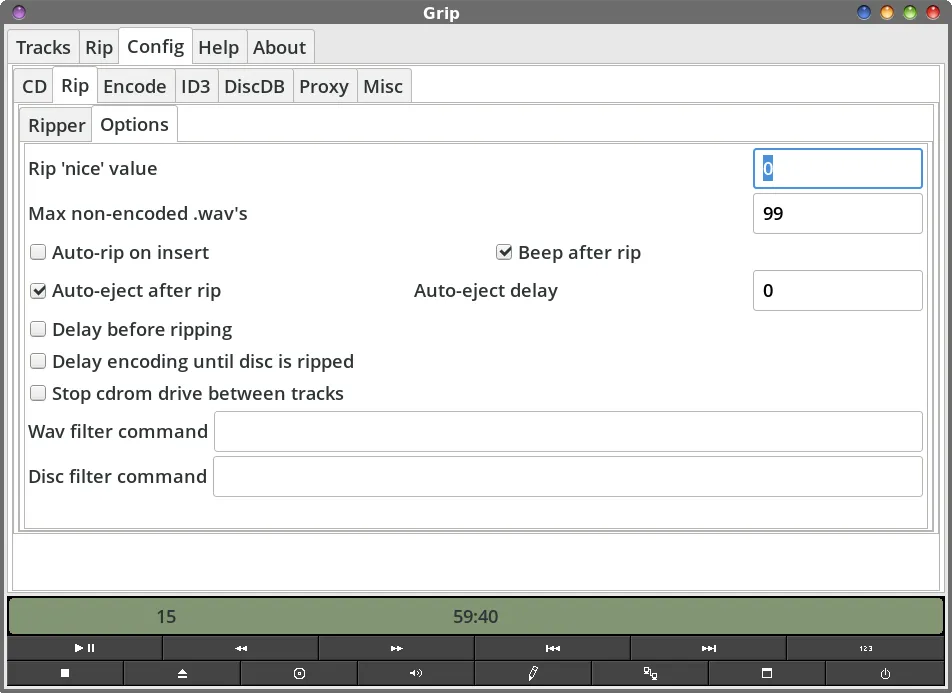
Task: Select the Config Rip sub-tab
Action: click(75, 85)
